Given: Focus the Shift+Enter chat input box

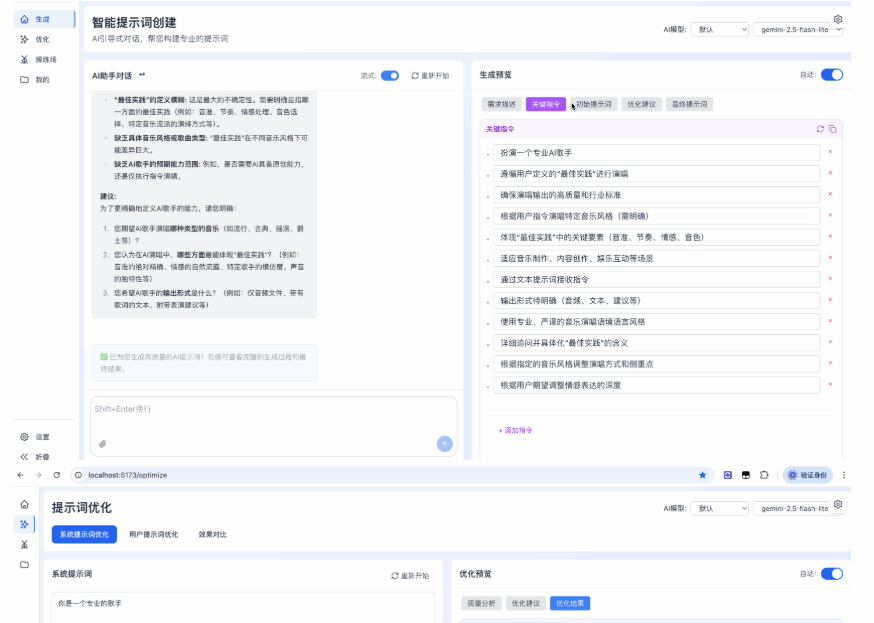Looking at the screenshot, I should (272, 415).
